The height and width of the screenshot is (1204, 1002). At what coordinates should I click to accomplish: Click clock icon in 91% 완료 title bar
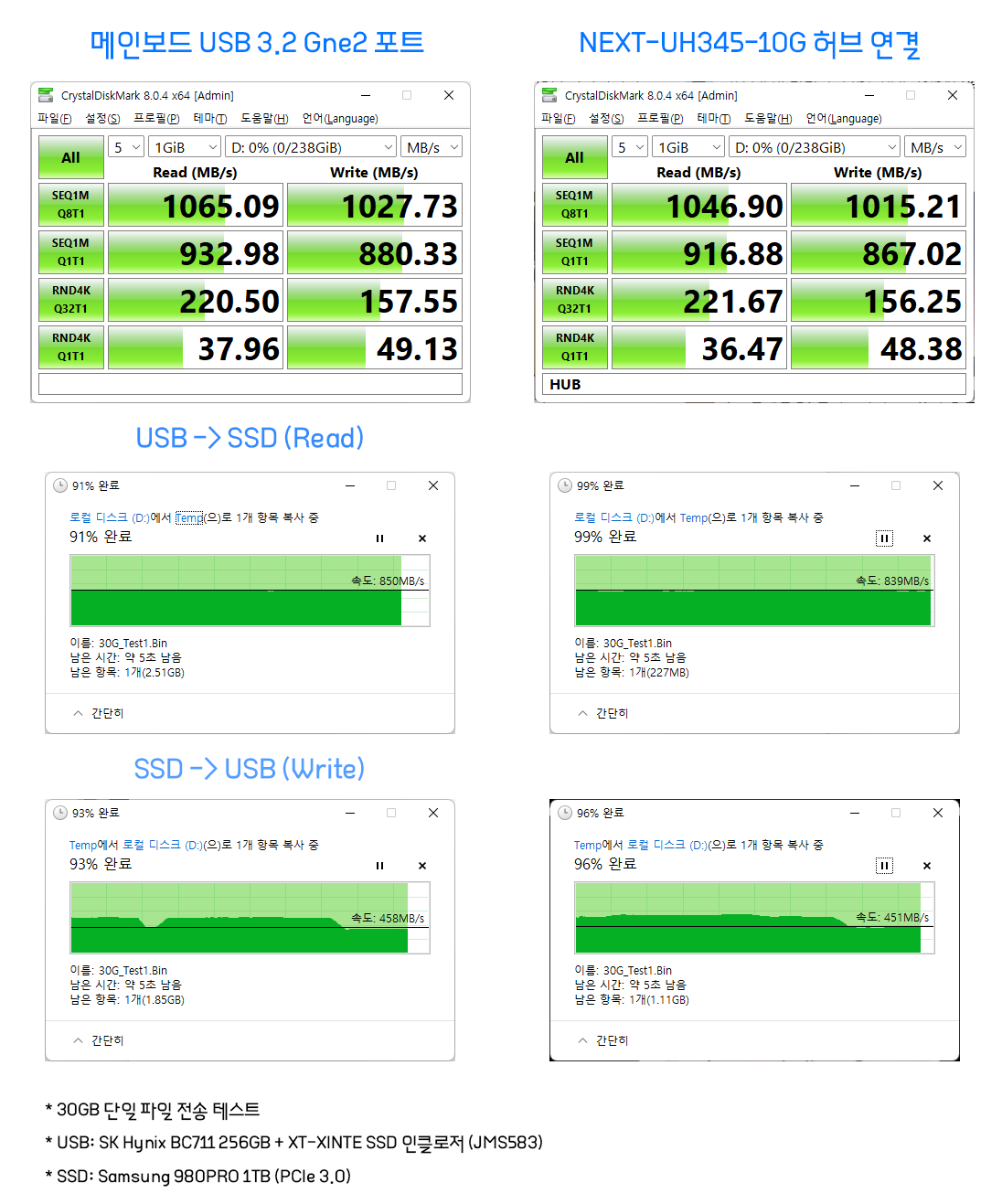60,485
